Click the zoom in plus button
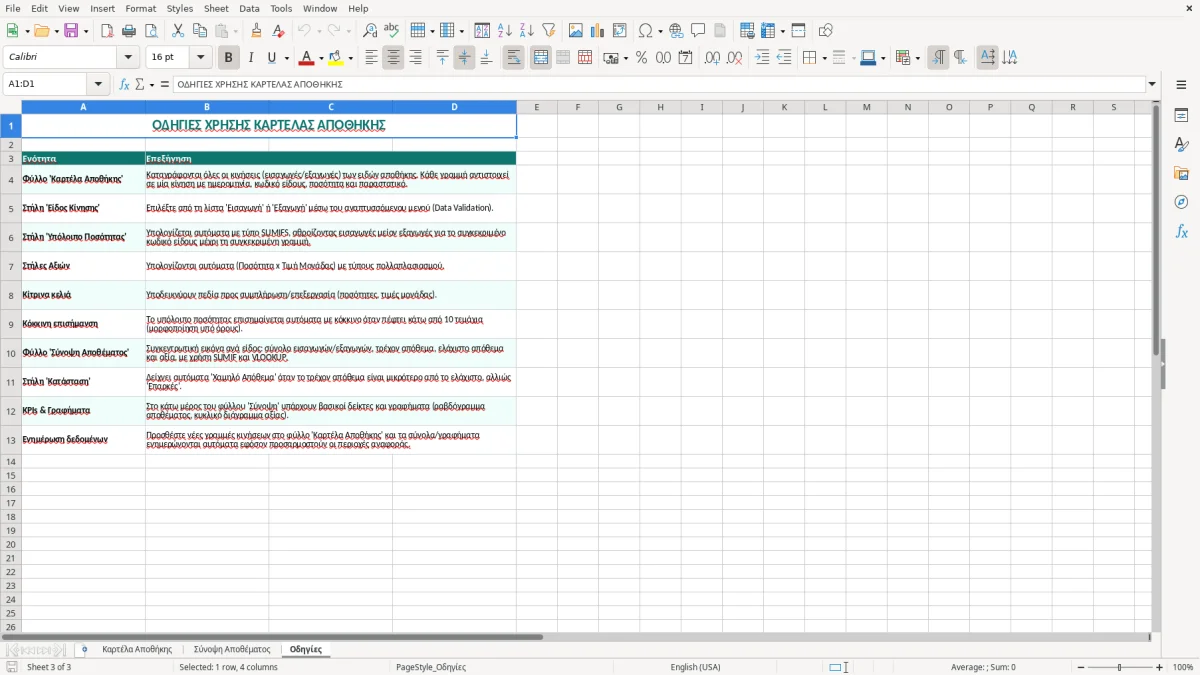 1159,667
